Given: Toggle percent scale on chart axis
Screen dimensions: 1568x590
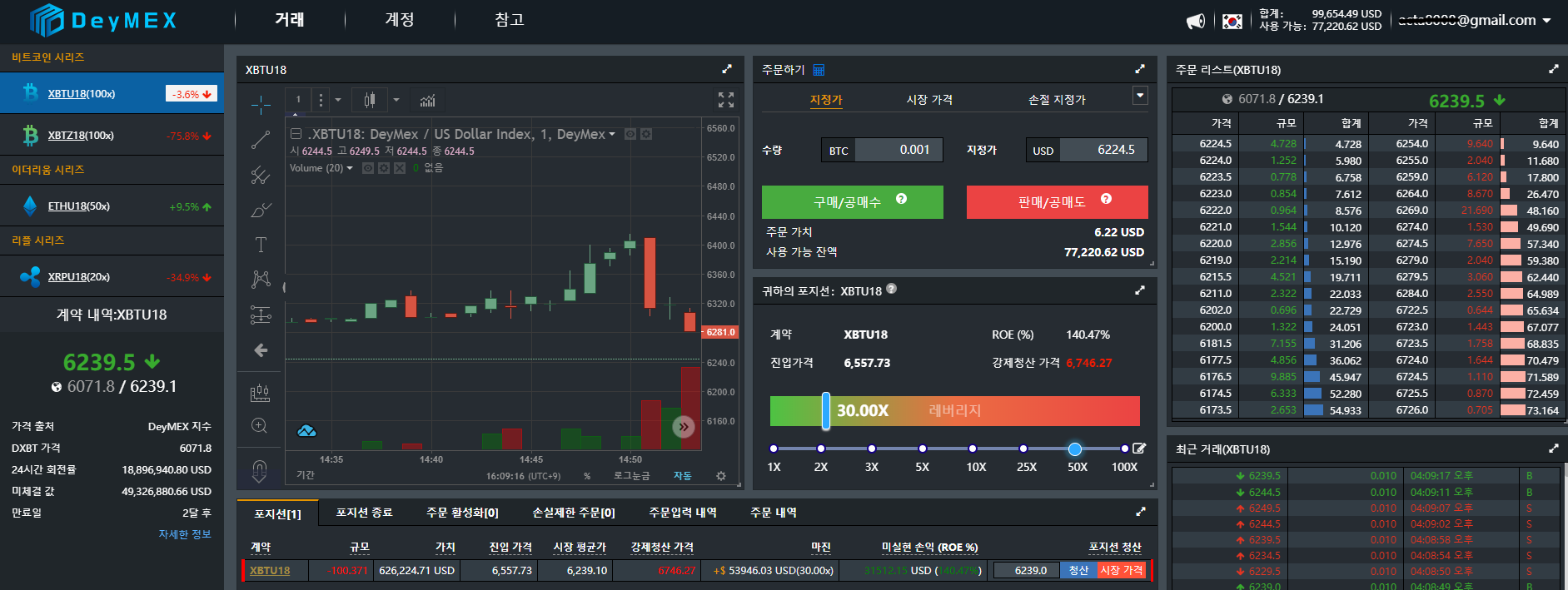Looking at the screenshot, I should coord(587,476).
